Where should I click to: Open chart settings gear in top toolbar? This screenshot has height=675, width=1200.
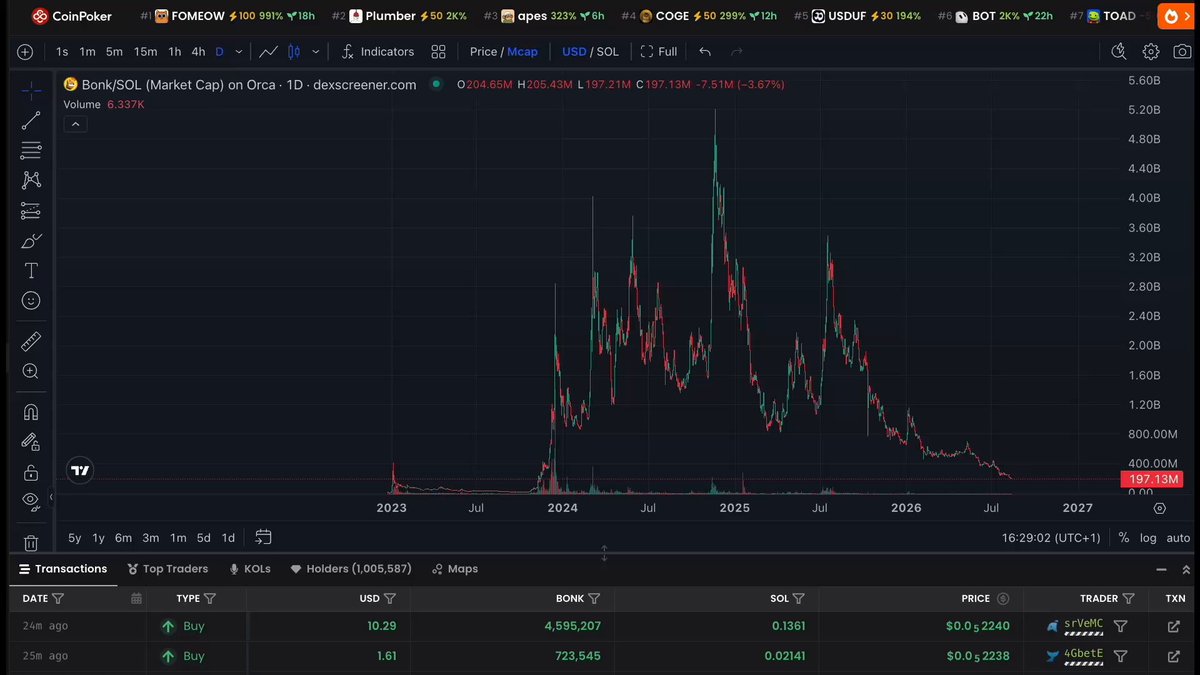pos(1151,52)
